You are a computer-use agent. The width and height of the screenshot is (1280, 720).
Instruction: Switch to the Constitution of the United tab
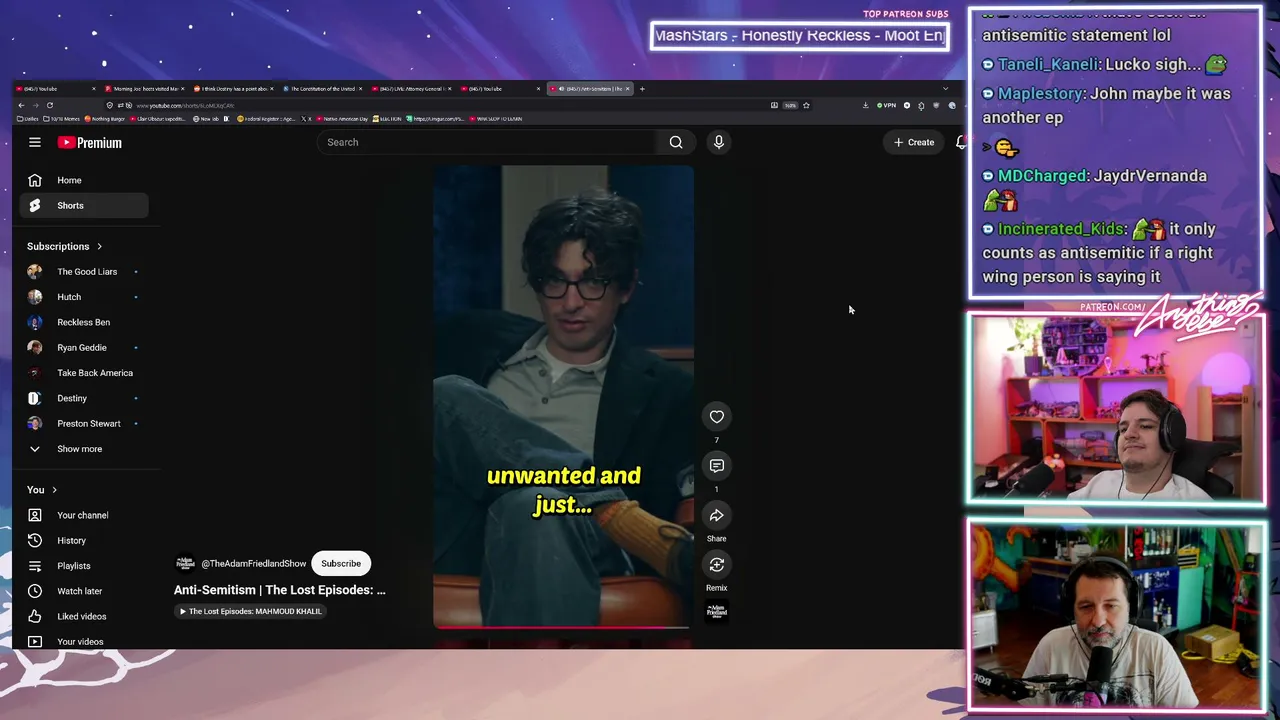pos(322,89)
